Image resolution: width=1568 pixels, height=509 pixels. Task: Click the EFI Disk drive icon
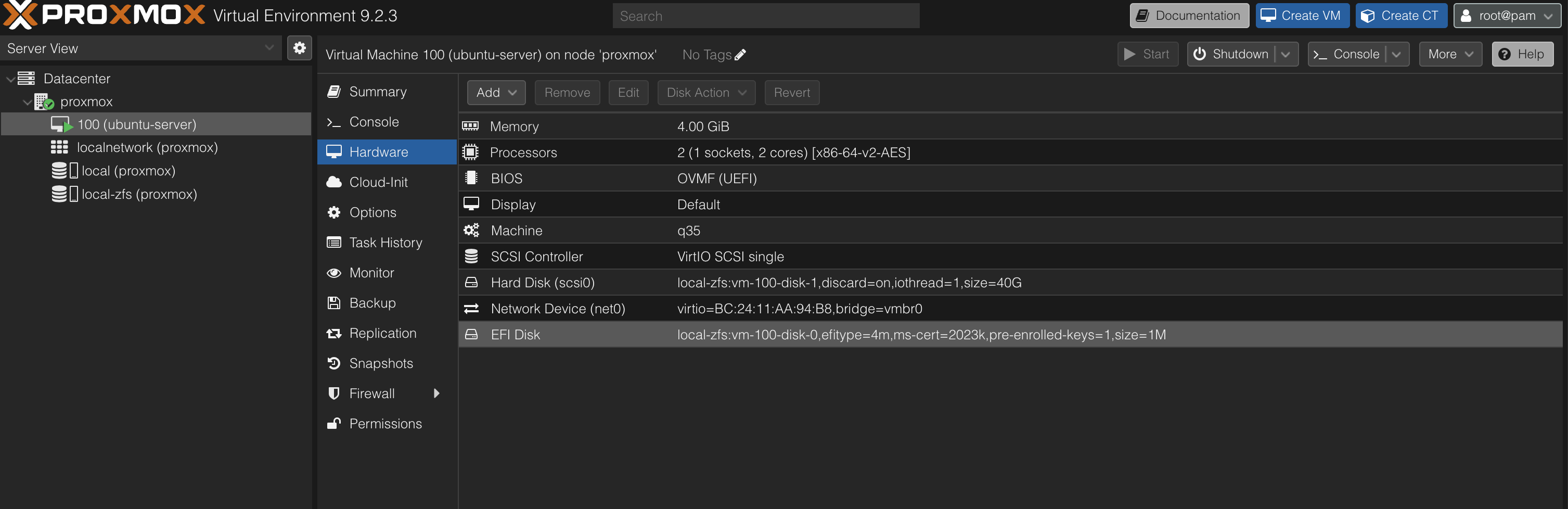coord(471,334)
